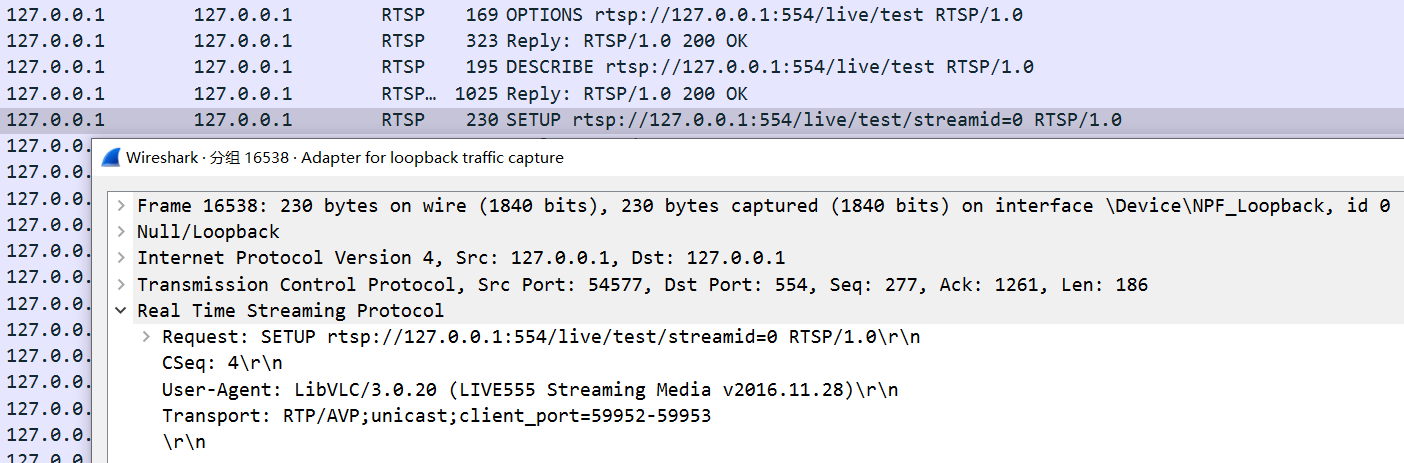The height and width of the screenshot is (463, 1404).
Task: Select the Transmission Control Protocol row text
Action: coord(642,285)
